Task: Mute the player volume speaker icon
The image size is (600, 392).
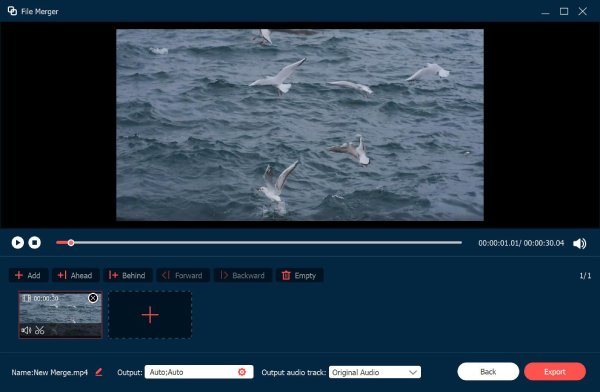Action: tap(579, 243)
